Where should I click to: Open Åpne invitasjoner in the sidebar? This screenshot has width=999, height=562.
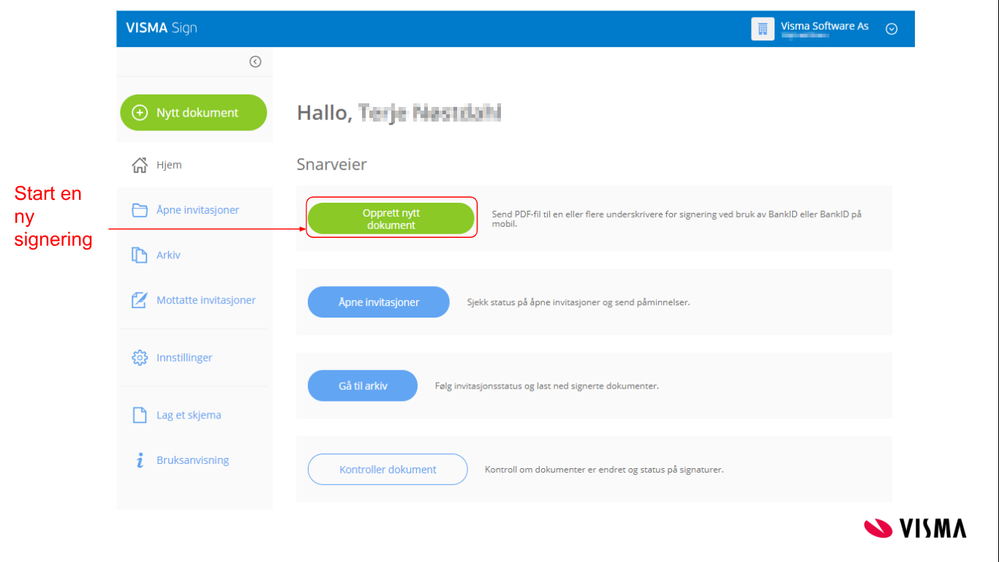point(198,210)
